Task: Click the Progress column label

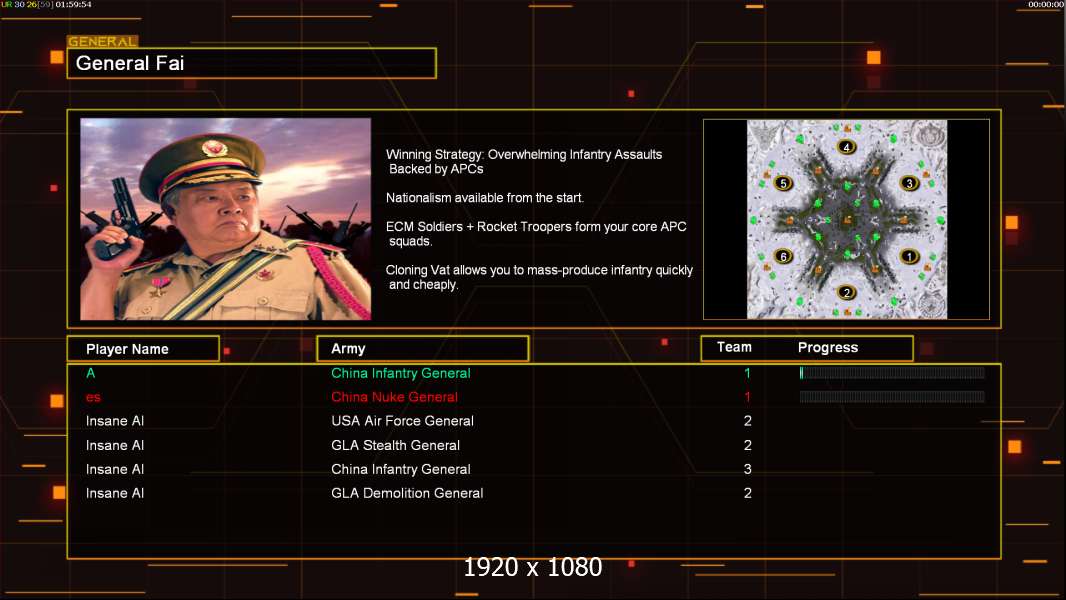Action: 827,348
